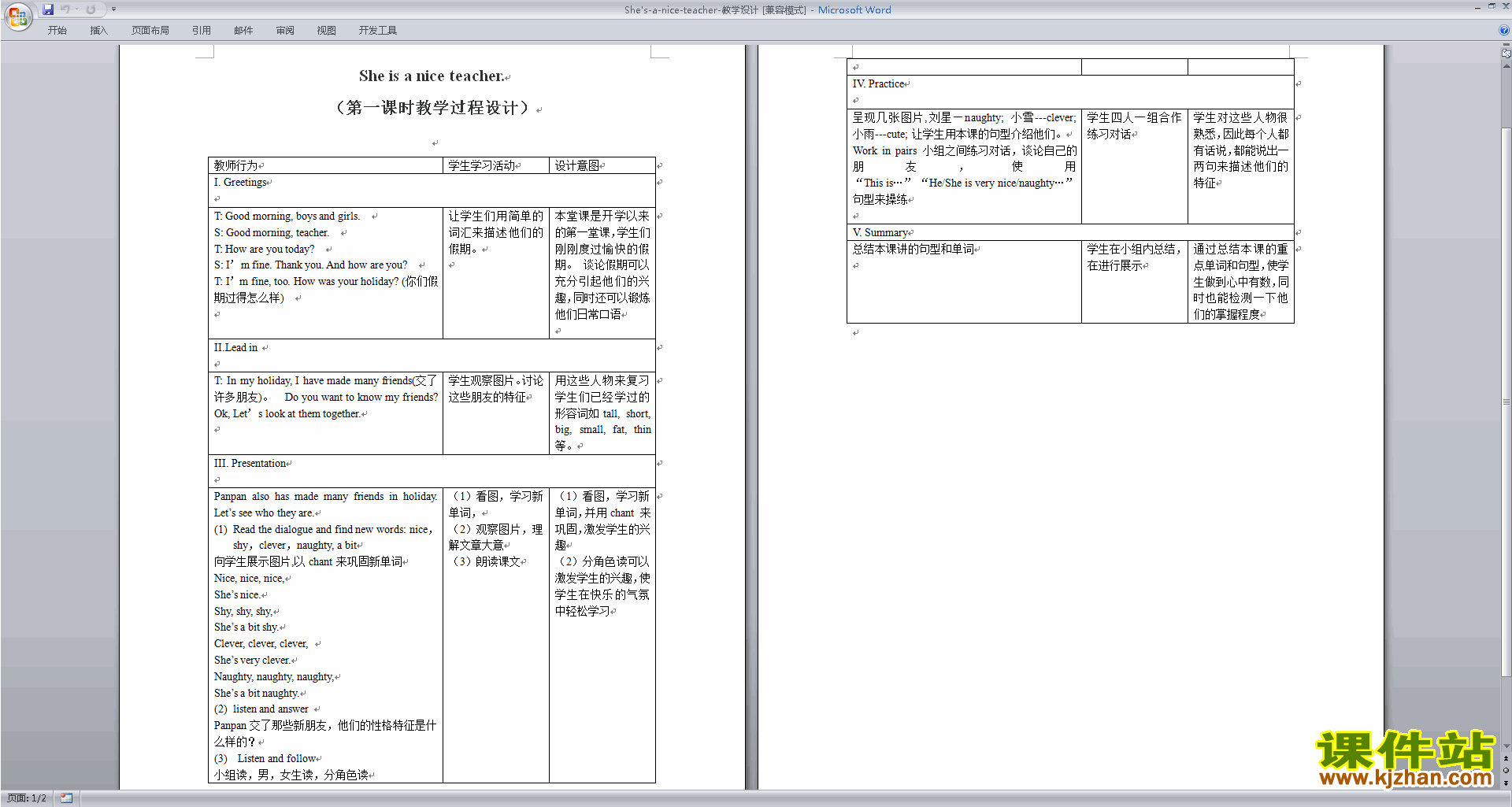Switch to the 页面布局 tab
The height and width of the screenshot is (807, 1512).
pos(150,31)
